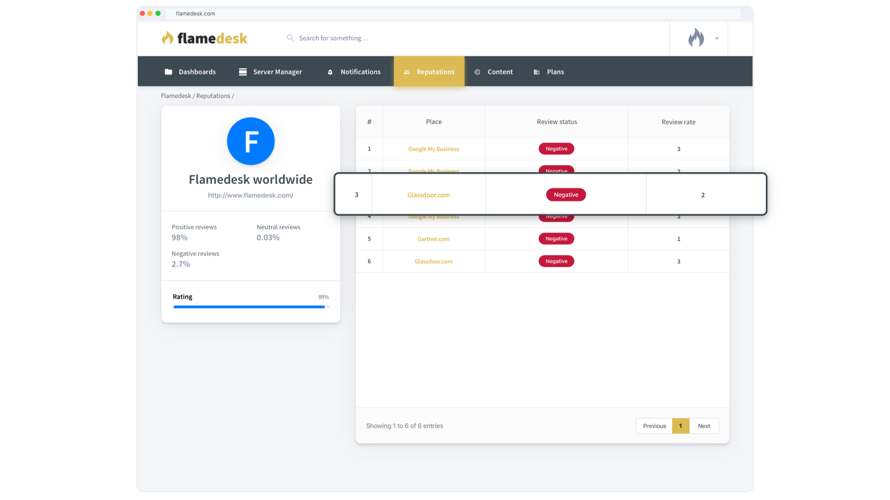
Task: Open the Content menu
Action: pyautogui.click(x=493, y=72)
